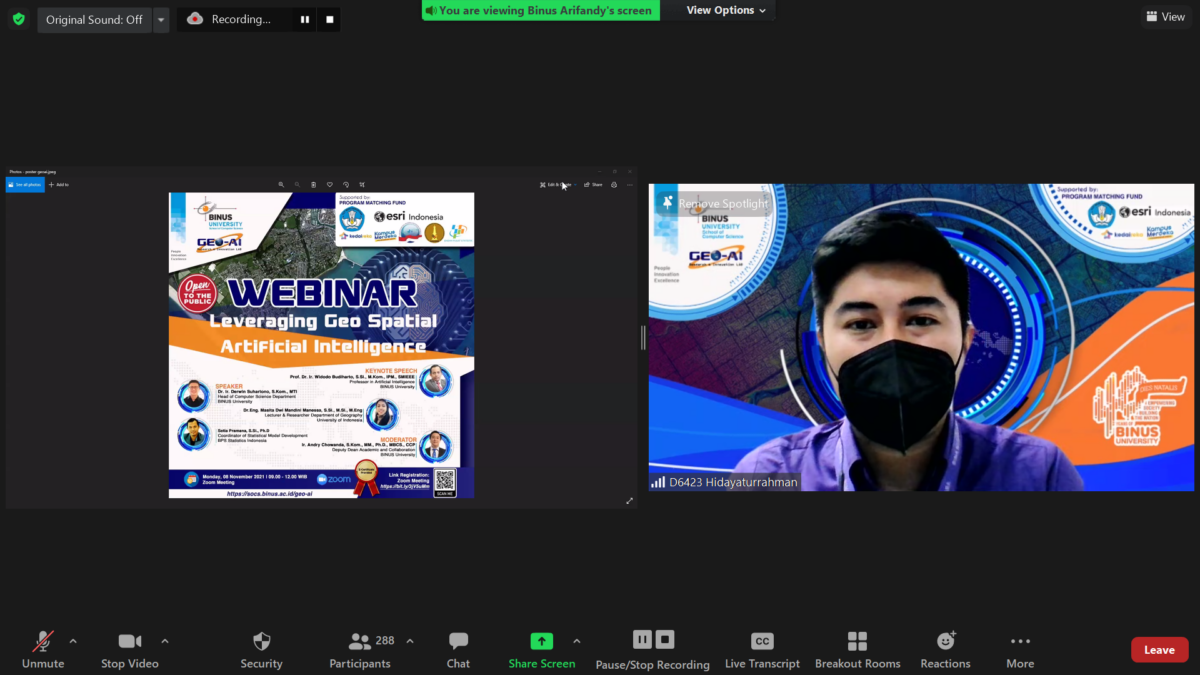
Task: Click the speaker video of D6423 Hidayaturrahman
Action: 921,337
